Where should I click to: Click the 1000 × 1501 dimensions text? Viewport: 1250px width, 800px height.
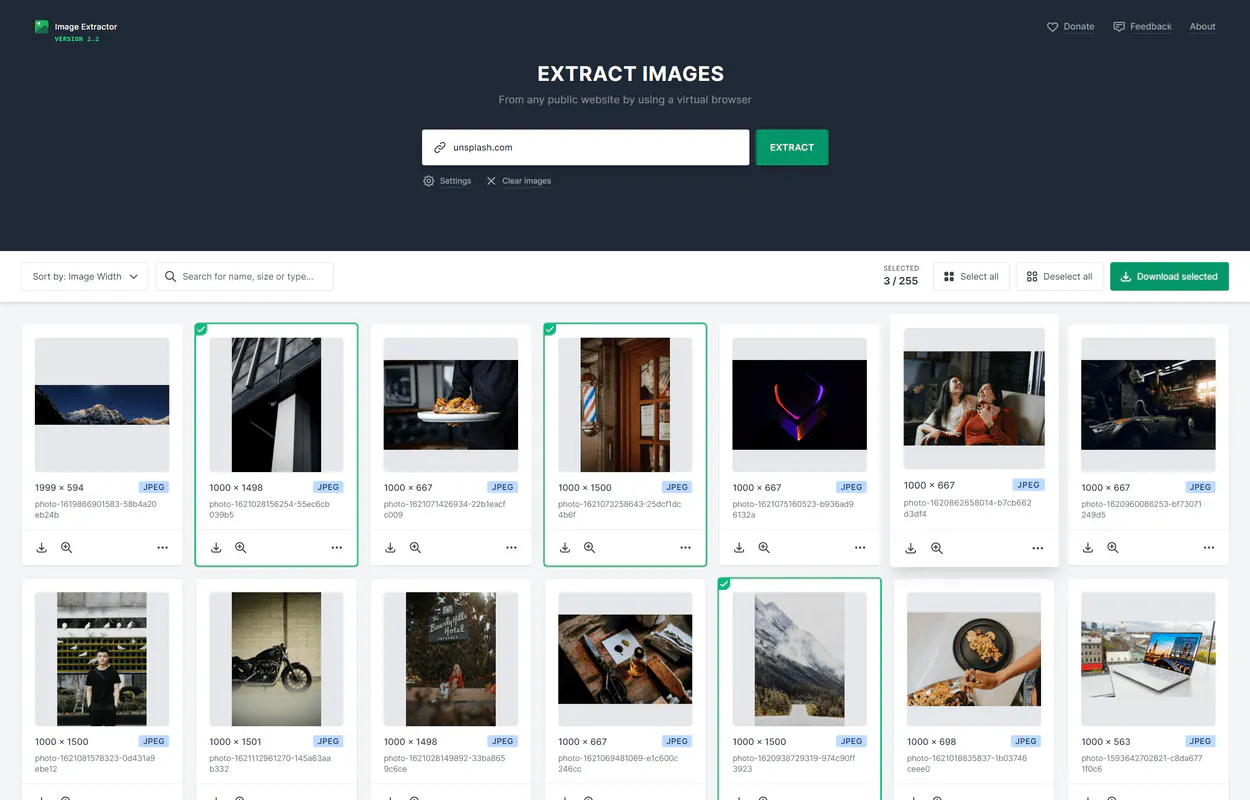(x=236, y=742)
